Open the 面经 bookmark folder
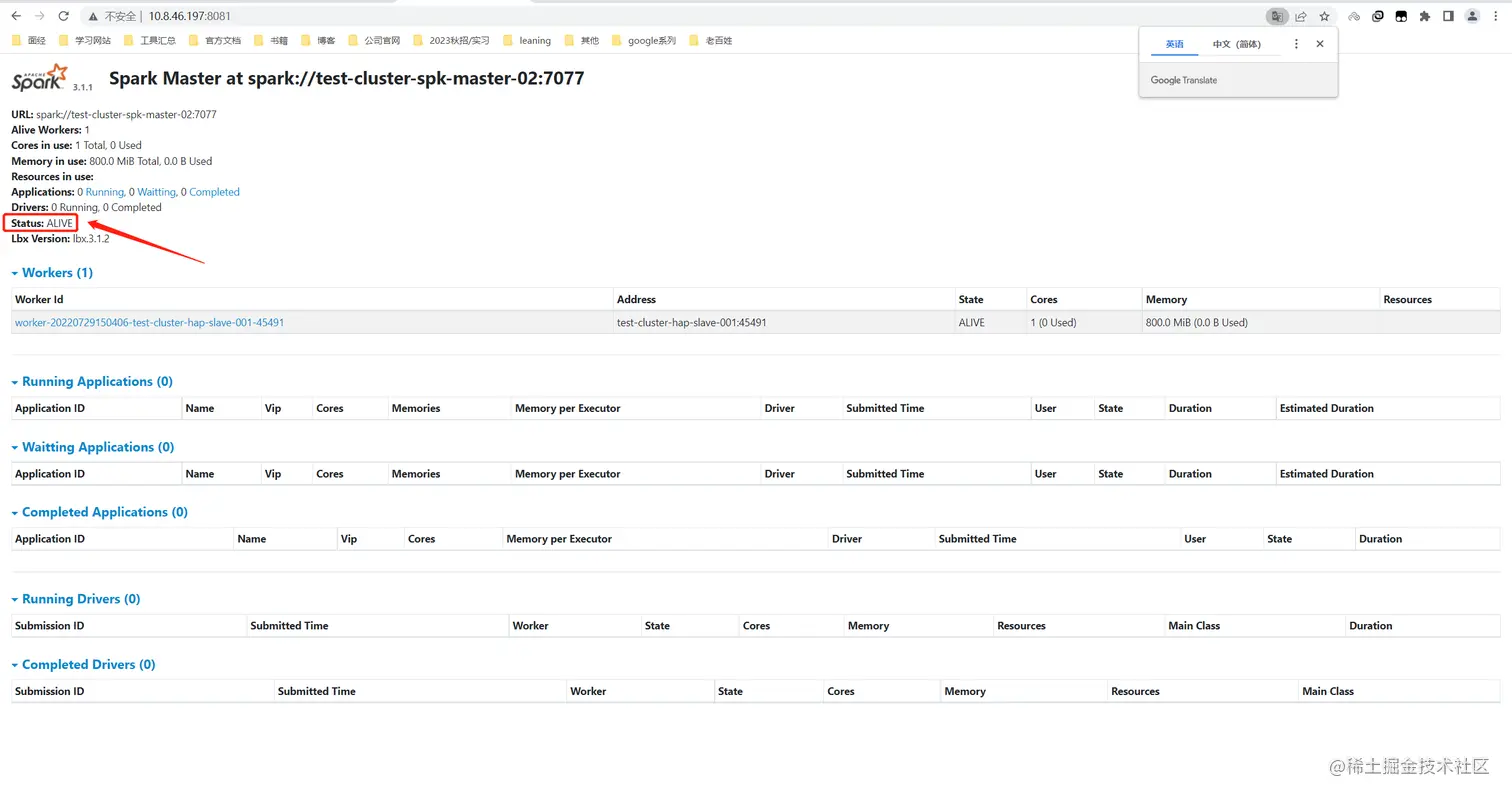 point(29,41)
